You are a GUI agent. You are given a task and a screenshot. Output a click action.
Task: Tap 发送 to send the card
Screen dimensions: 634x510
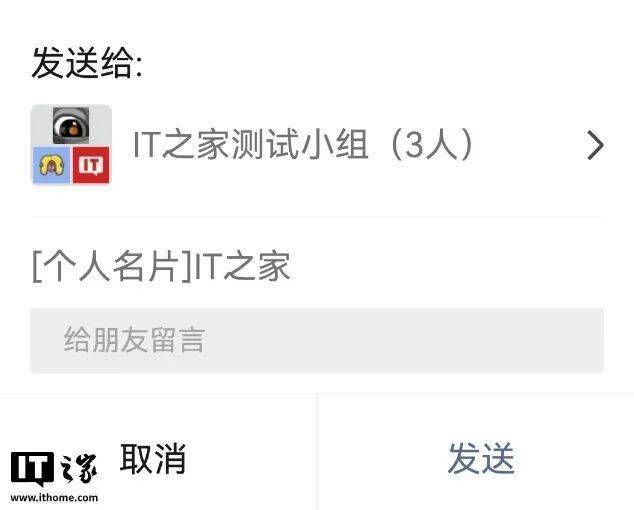[481, 458]
